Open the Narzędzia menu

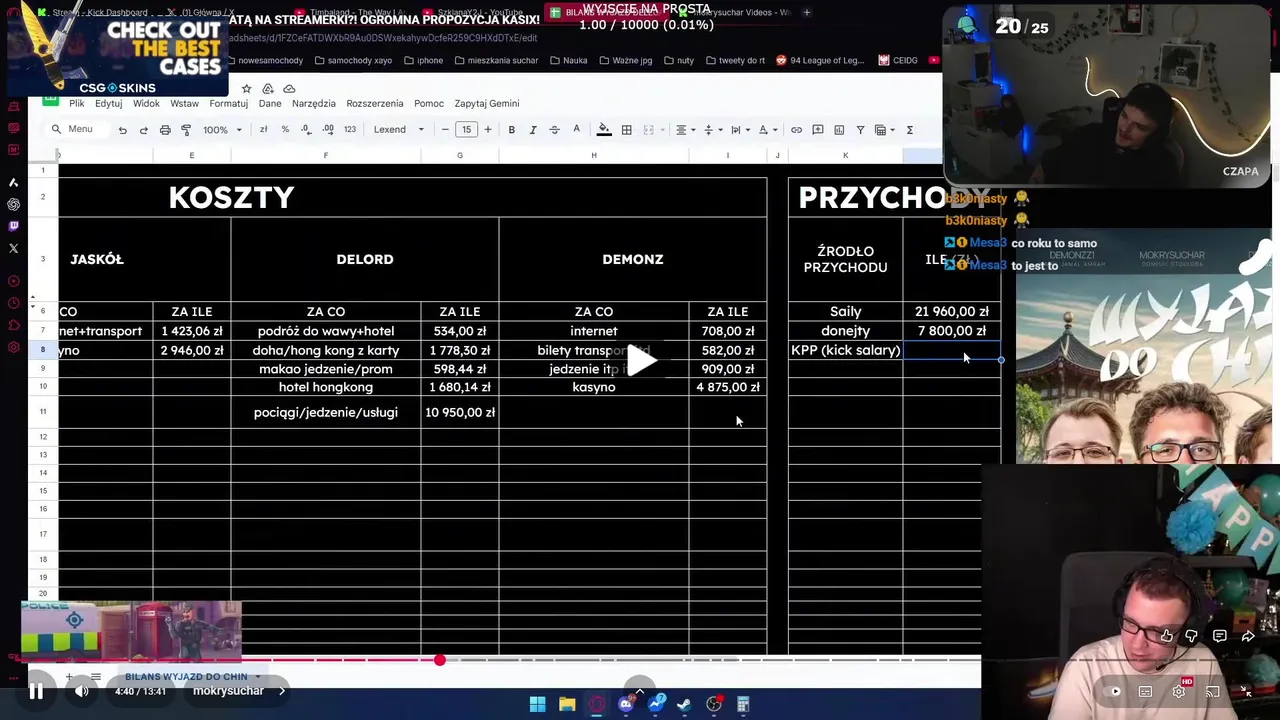313,103
